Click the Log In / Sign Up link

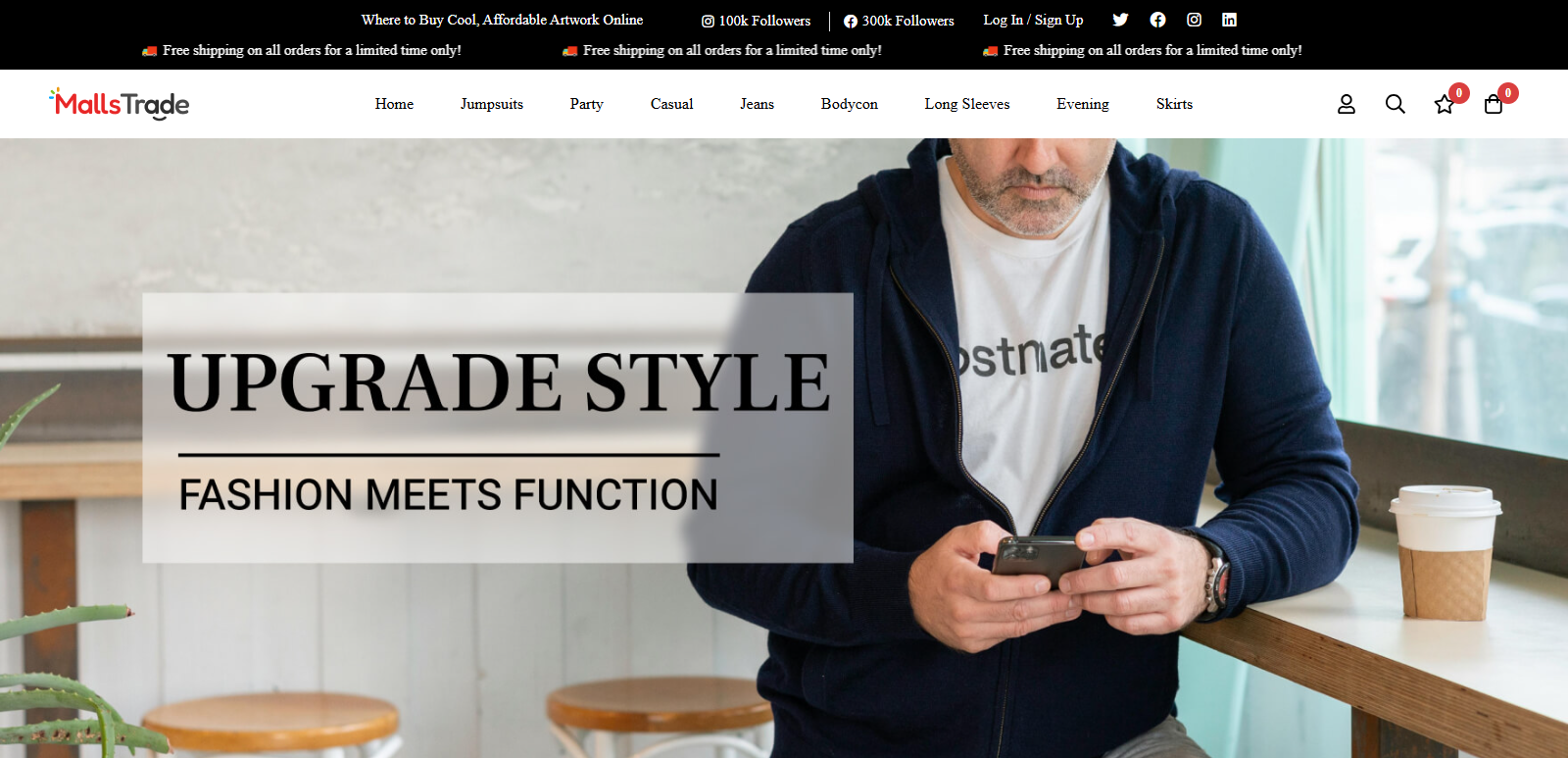click(1033, 20)
